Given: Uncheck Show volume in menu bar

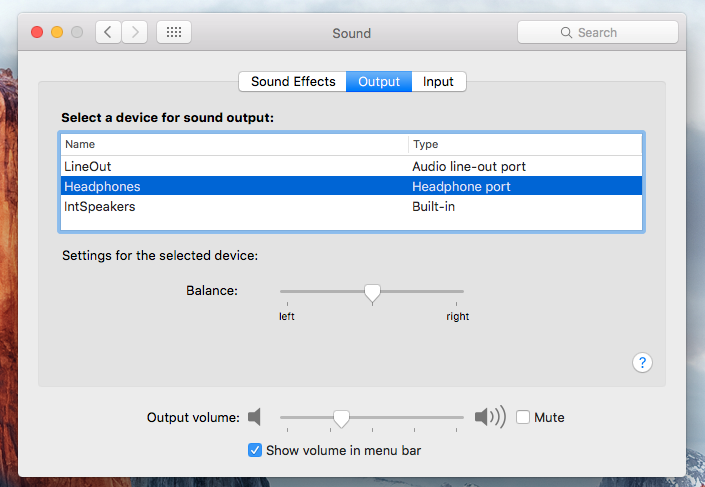Looking at the screenshot, I should pos(255,450).
